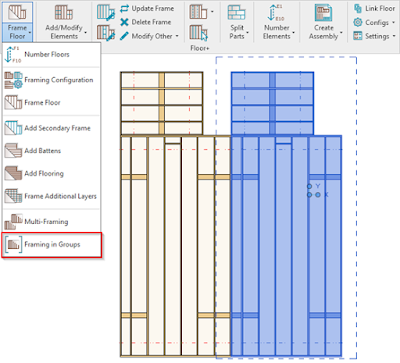Viewport: 400px width, 363px height.
Task: Select Frame Floor from dropdown menu
Action: (x=51, y=102)
